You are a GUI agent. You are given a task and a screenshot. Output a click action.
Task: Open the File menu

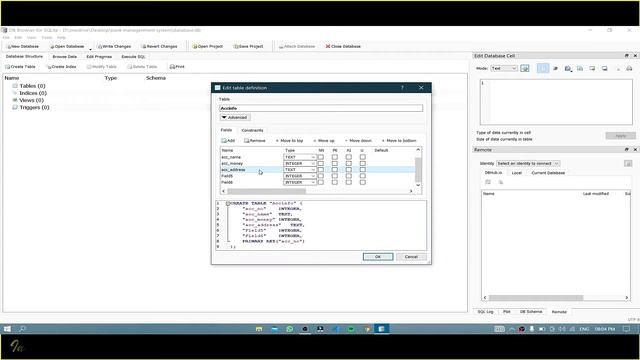coord(6,38)
